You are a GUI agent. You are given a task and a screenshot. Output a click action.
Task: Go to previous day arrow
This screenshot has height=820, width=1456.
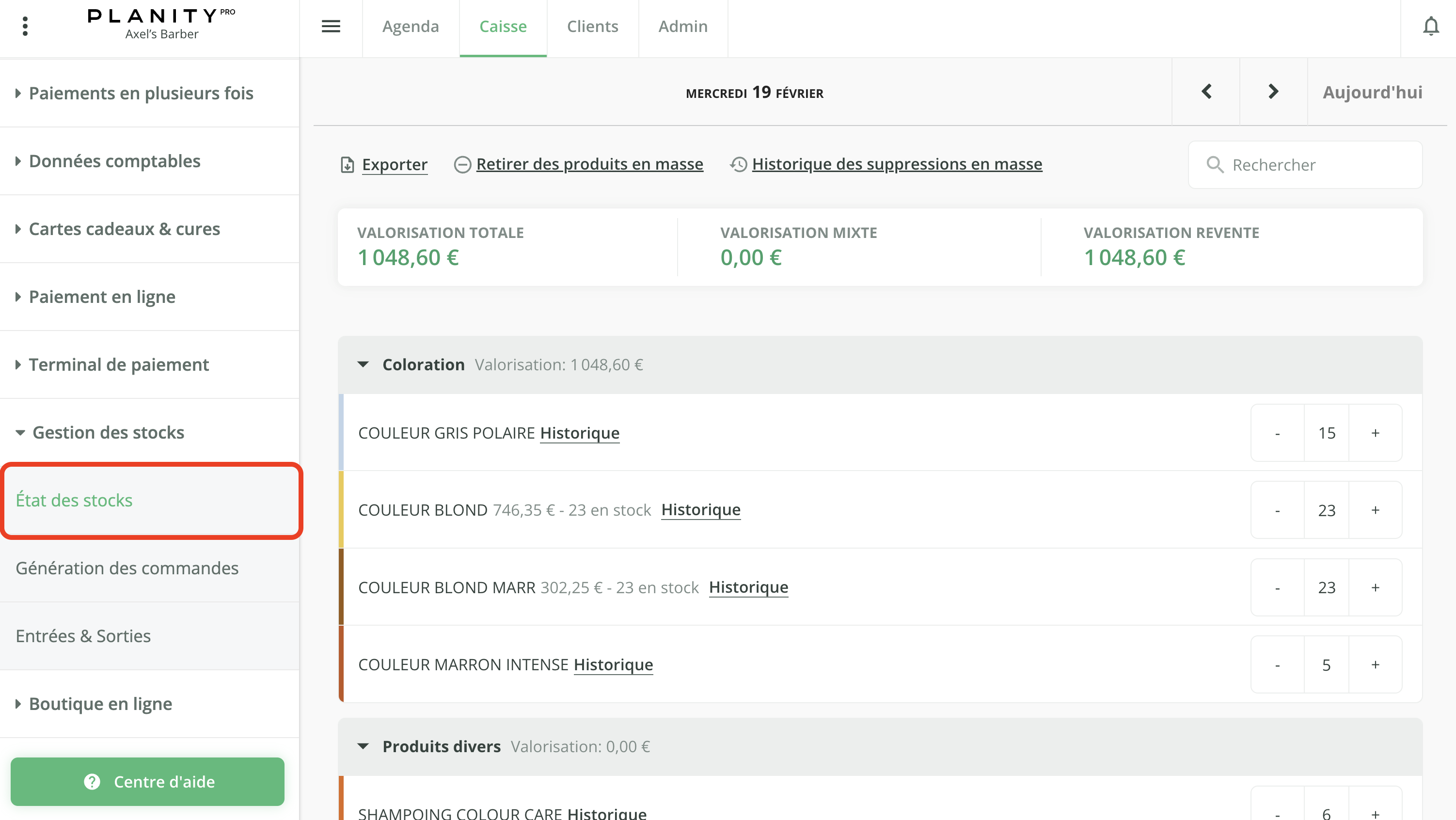tap(1206, 92)
